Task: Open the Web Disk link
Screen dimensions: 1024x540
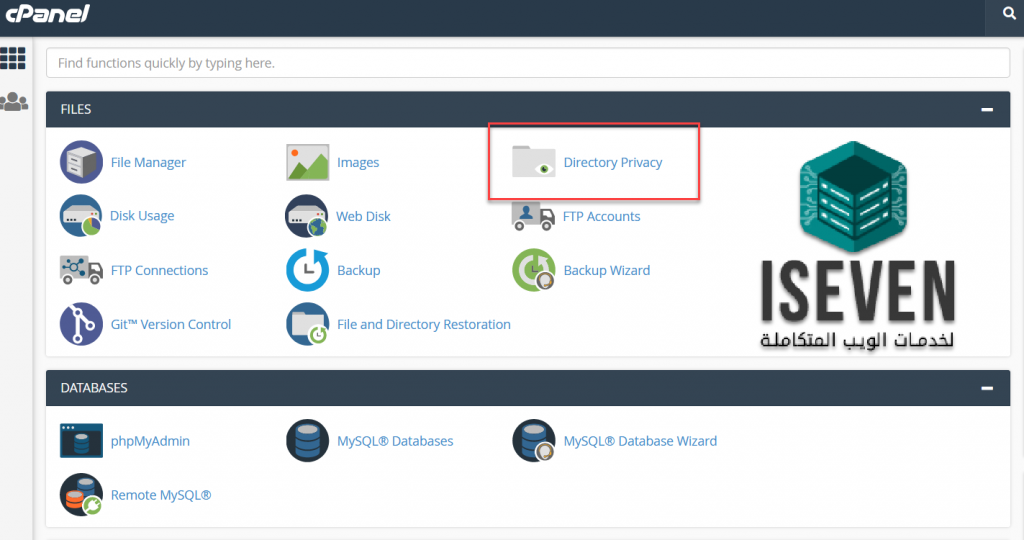Action: click(363, 216)
